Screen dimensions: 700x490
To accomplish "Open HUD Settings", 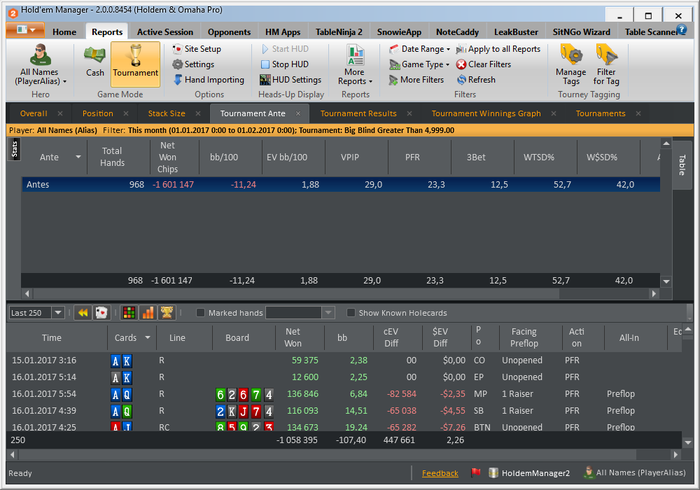I will (x=291, y=79).
